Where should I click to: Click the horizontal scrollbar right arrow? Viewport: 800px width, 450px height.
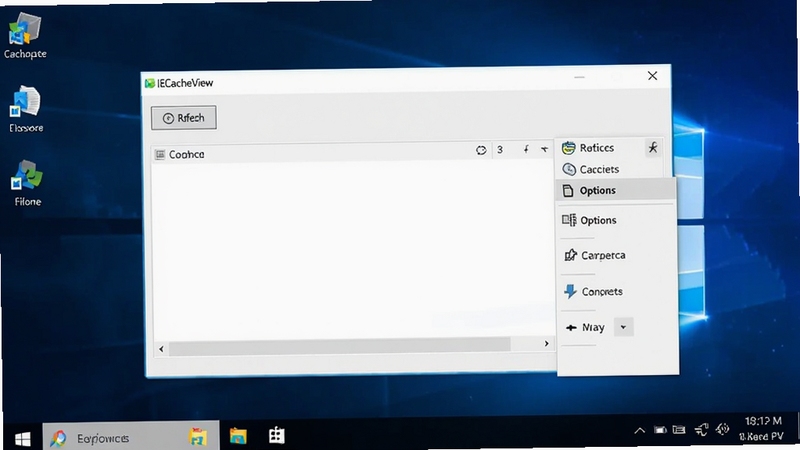click(x=546, y=344)
